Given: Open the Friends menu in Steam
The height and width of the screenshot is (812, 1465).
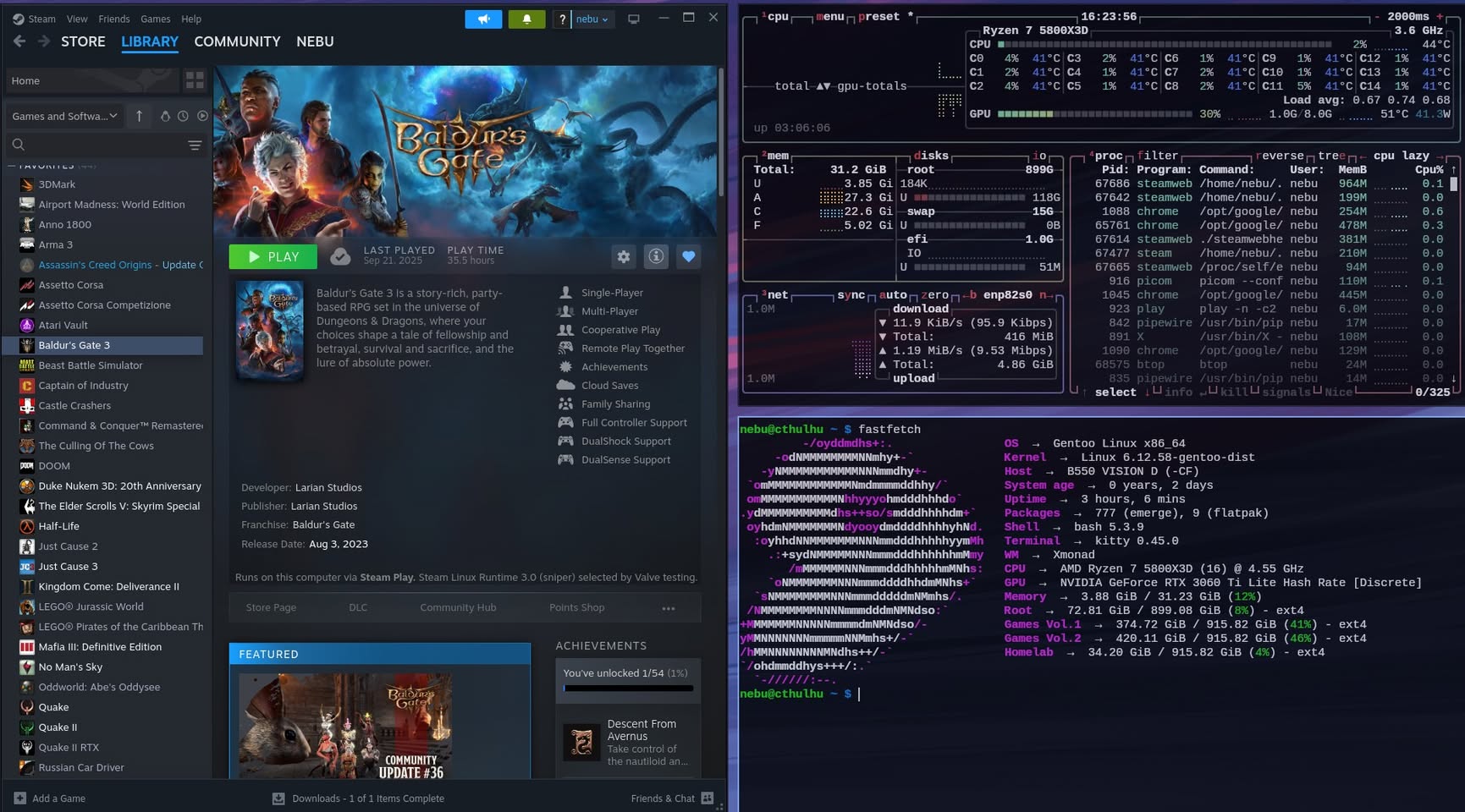Looking at the screenshot, I should [114, 19].
